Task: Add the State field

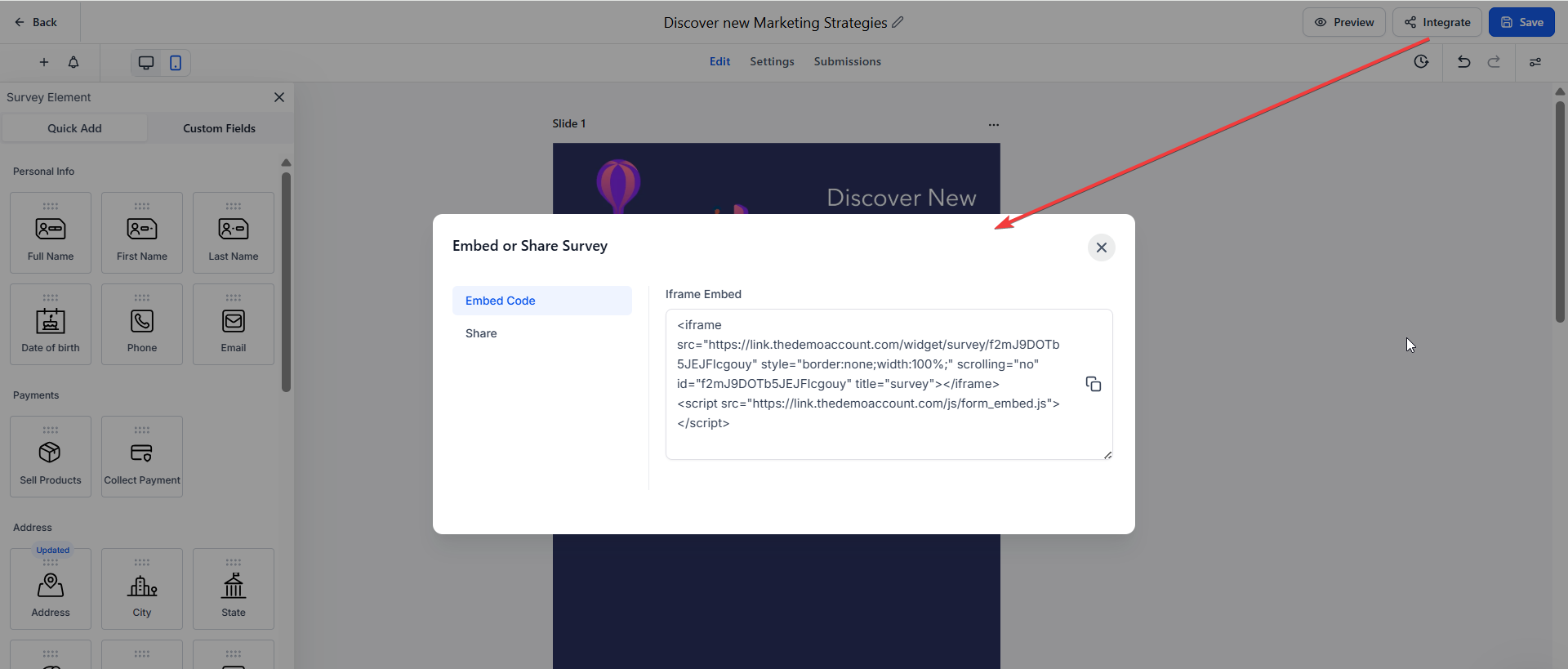Action: click(x=234, y=589)
